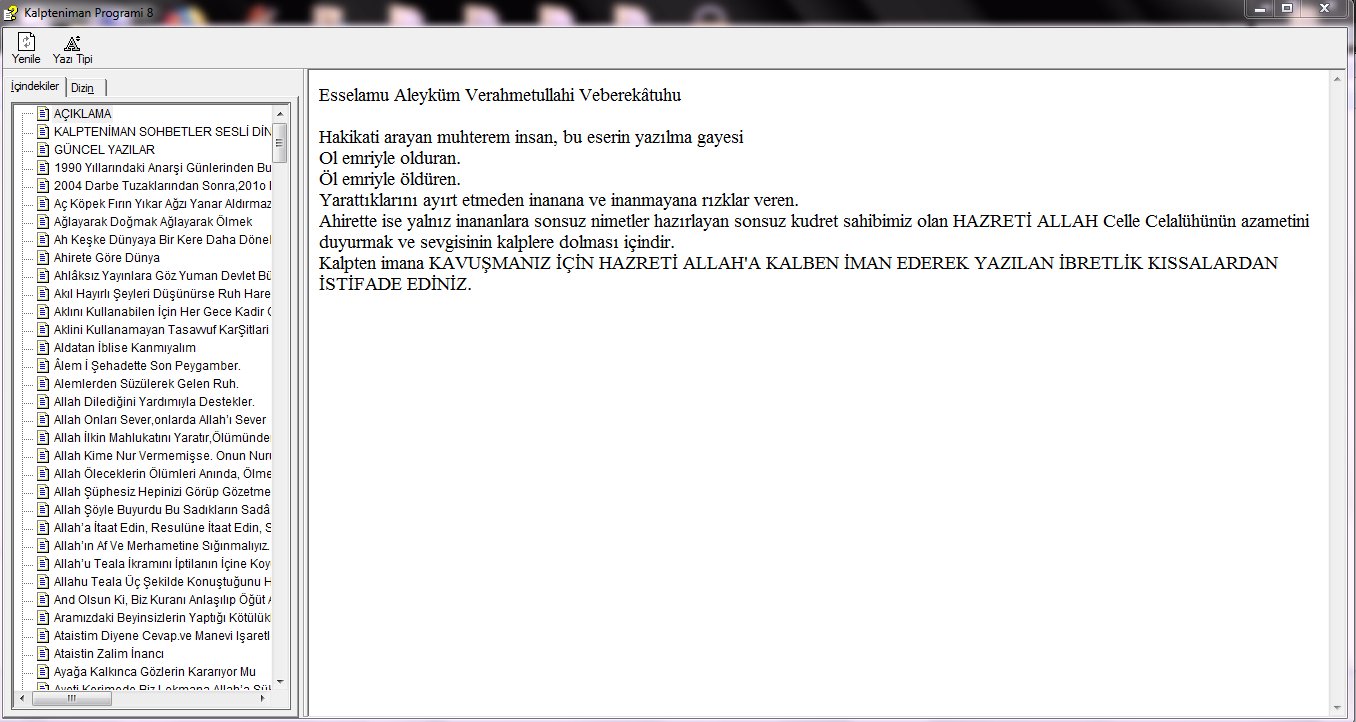This screenshot has width=1356, height=722.
Task: Click the document icon next to Ahirete Göre Dünya
Action: (43, 257)
